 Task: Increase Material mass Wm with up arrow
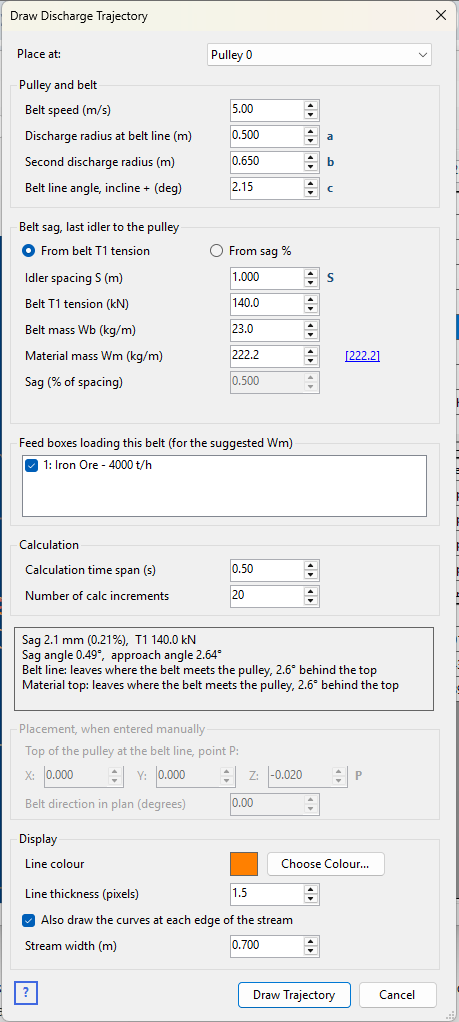pyautogui.click(x=311, y=351)
